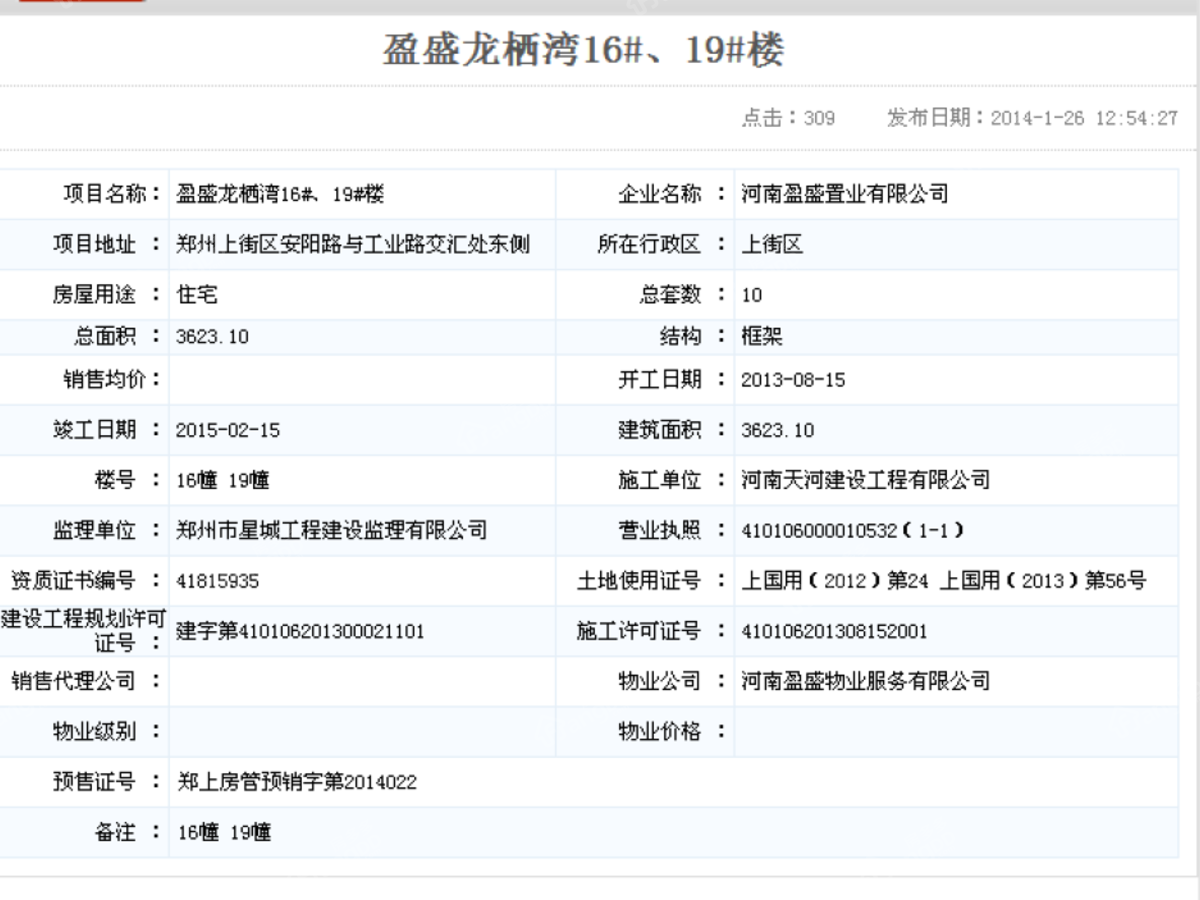
Task: Select supervisor 郑州市星城工程建设监理有限公司
Action: pyautogui.click(x=332, y=530)
